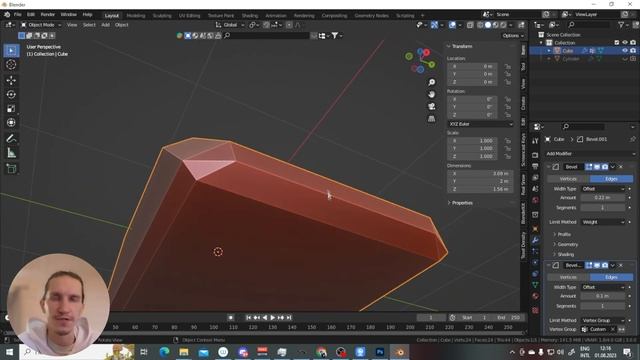Expand the Shading modifier section
640x360 pixels.
(x=564, y=254)
